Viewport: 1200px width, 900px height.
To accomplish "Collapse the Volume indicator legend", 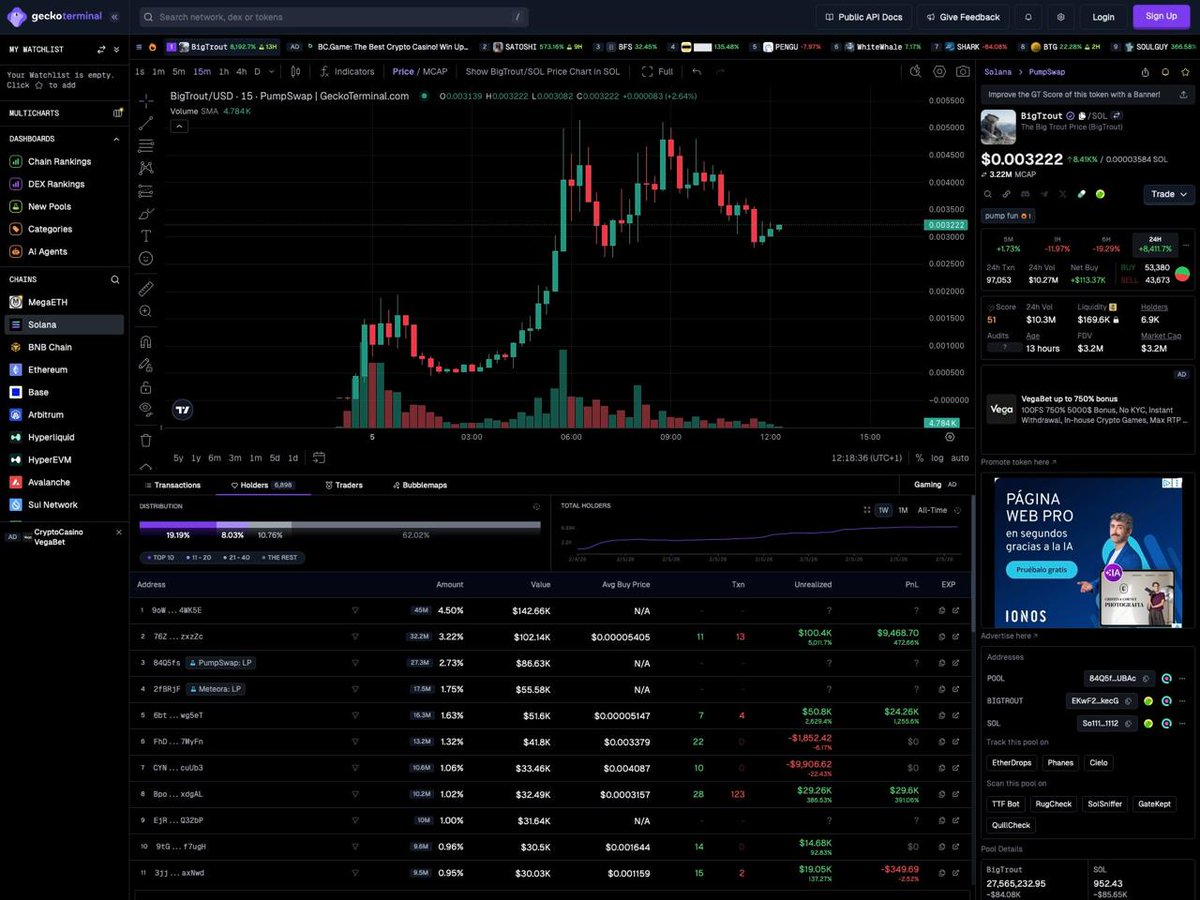I will coord(180,126).
